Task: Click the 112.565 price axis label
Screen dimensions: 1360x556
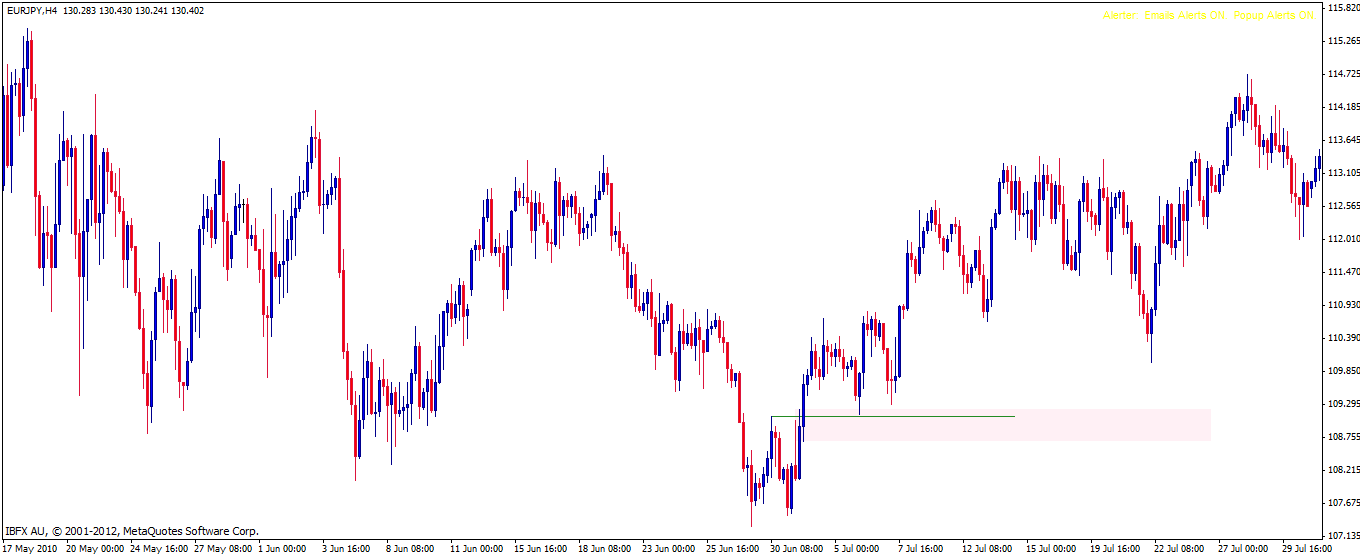Action: pyautogui.click(x=1340, y=206)
